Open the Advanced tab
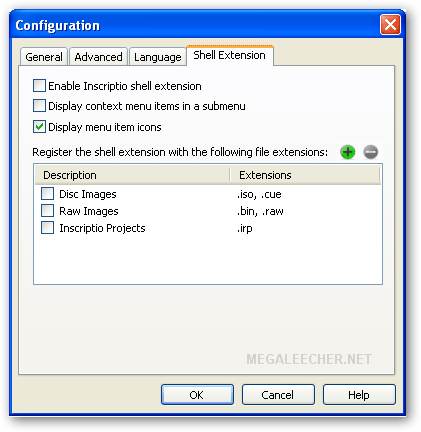The image size is (421, 432). (x=98, y=57)
